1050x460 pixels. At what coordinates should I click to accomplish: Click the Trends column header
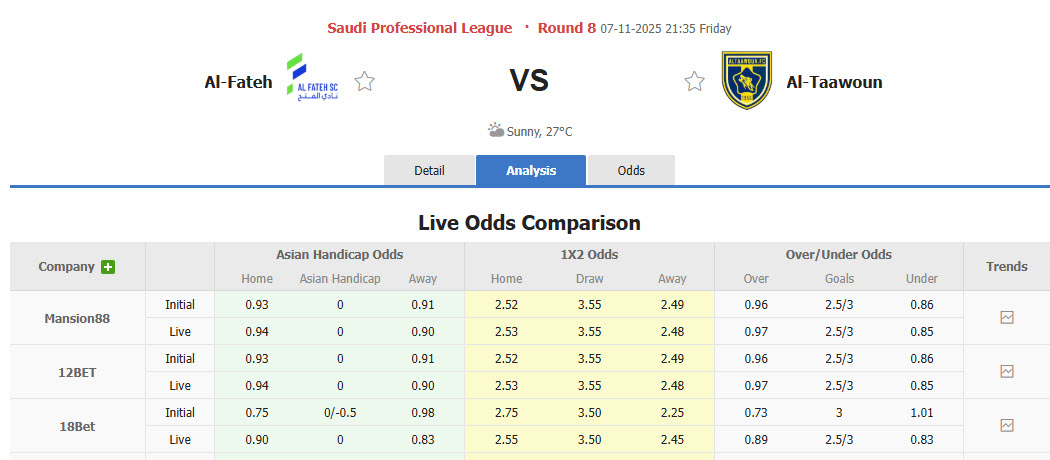coord(1006,267)
